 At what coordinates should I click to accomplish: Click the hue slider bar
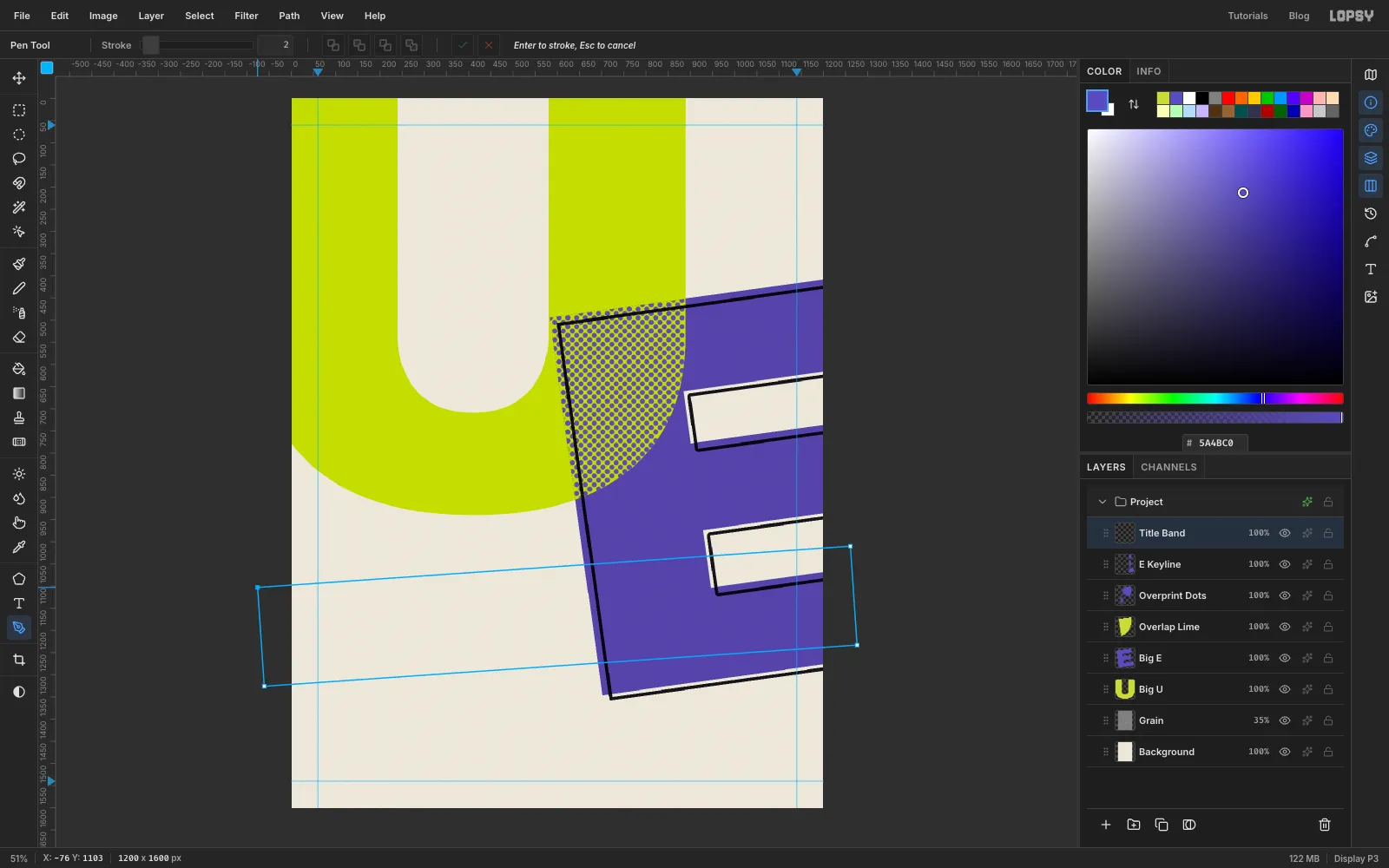pos(1215,398)
